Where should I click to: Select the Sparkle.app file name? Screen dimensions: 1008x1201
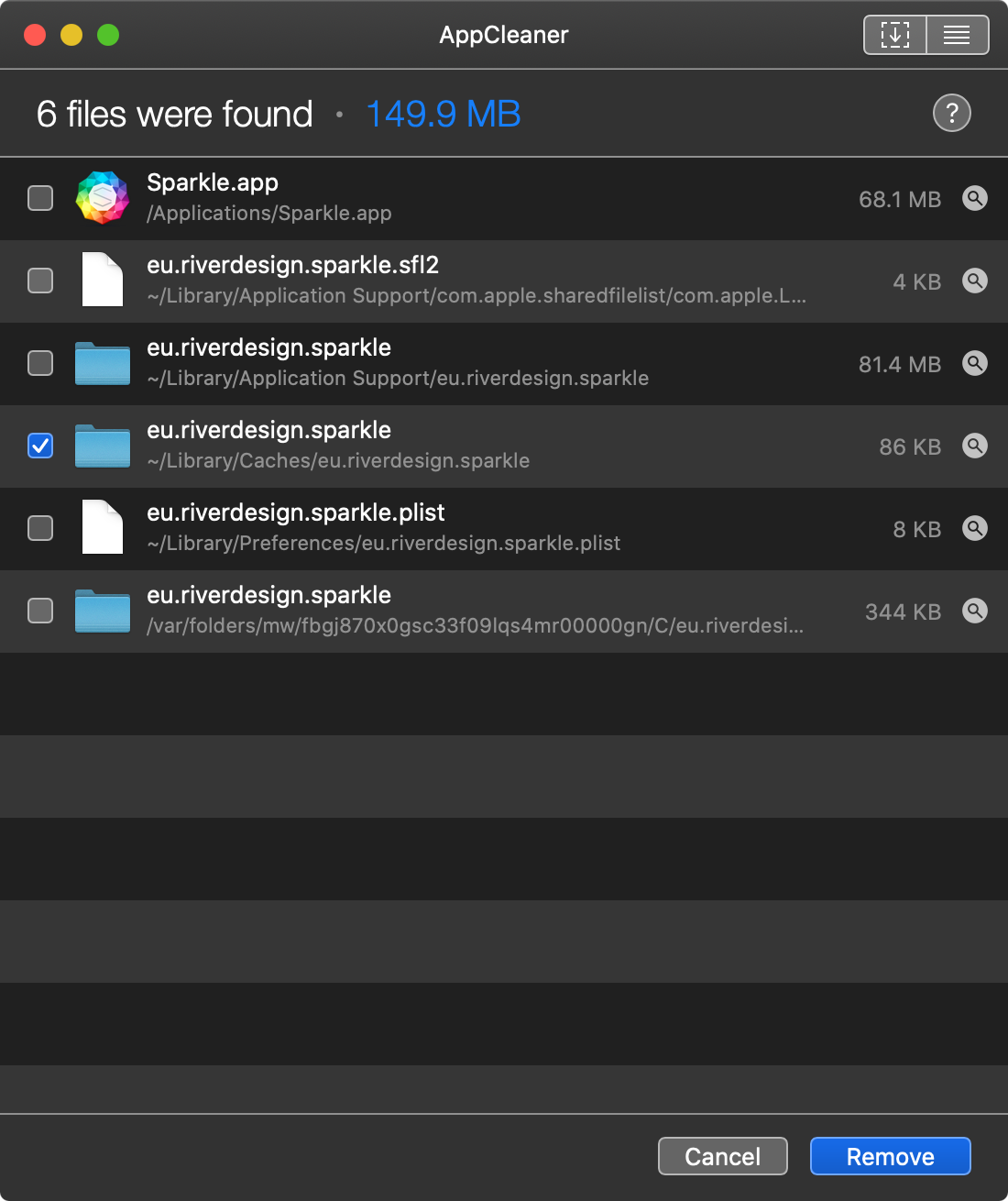[x=213, y=182]
